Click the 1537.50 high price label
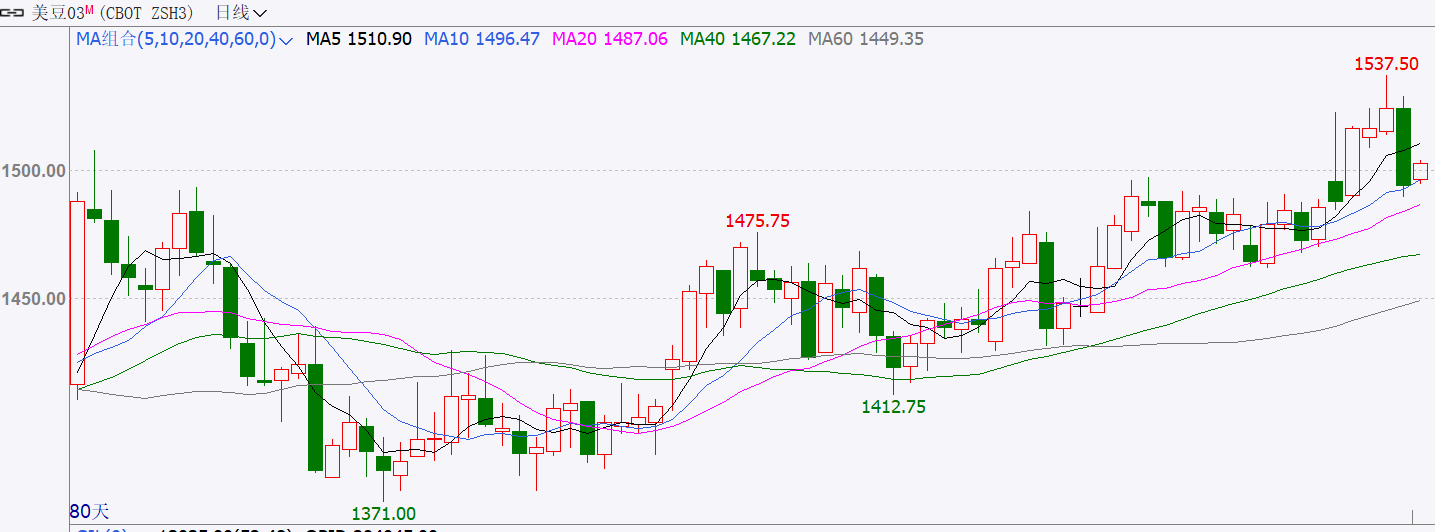Image resolution: width=1435 pixels, height=532 pixels. click(x=1386, y=64)
